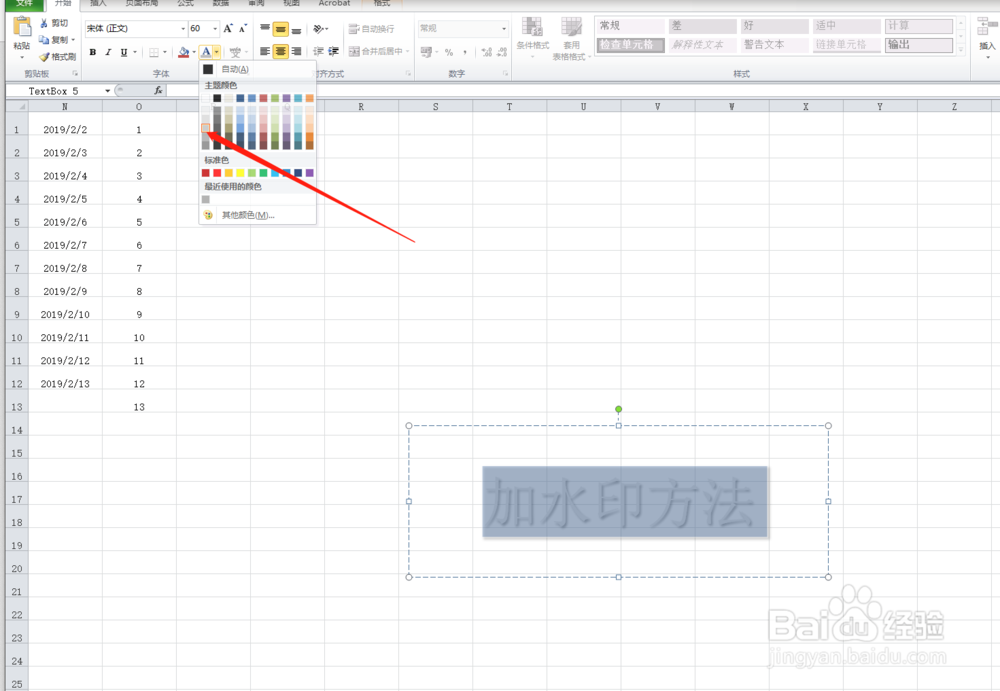The image size is (1000, 691).
Task: Open 其他颜色(M)... palette icon entry
Action: click(208, 215)
